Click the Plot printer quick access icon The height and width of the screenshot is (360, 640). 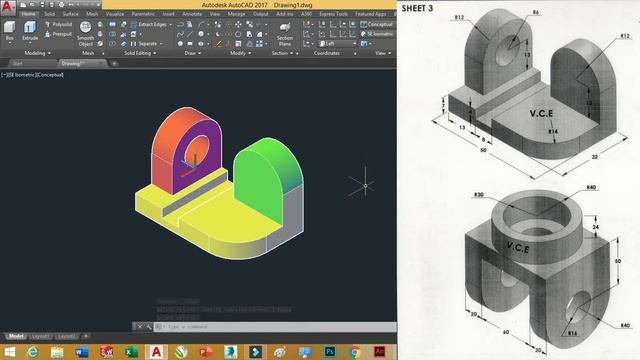click(x=61, y=5)
